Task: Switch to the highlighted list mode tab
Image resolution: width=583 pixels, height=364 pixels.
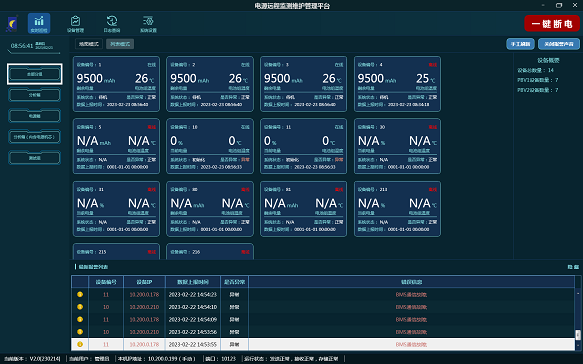Action: pyautogui.click(x=120, y=44)
